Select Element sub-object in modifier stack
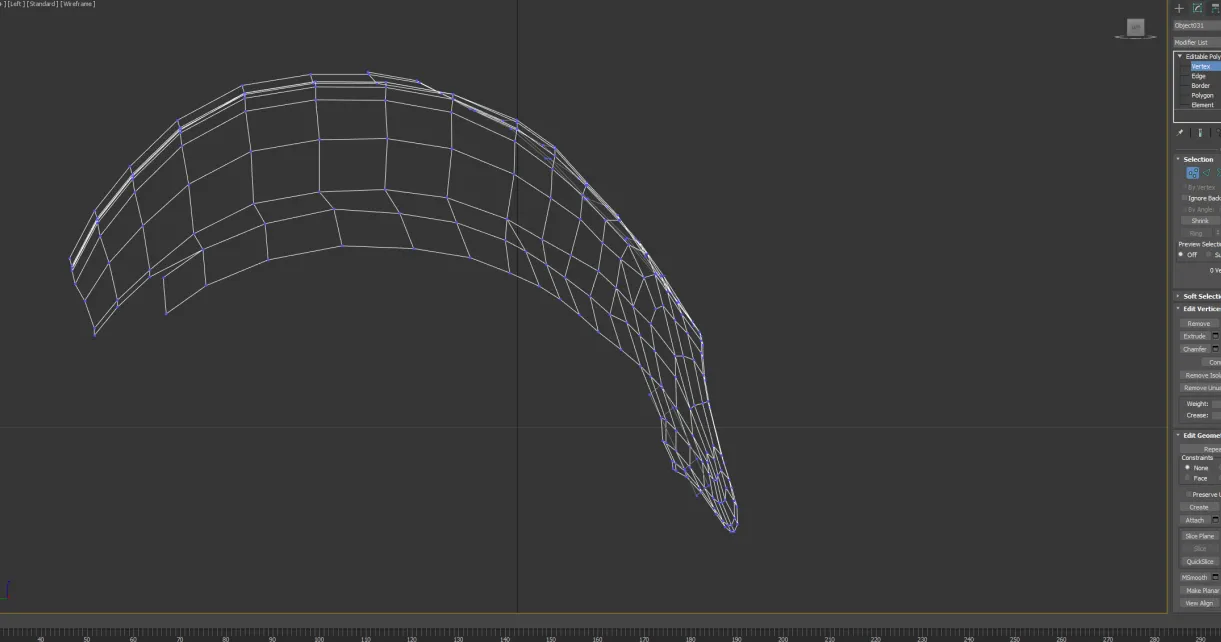 (x=1201, y=105)
